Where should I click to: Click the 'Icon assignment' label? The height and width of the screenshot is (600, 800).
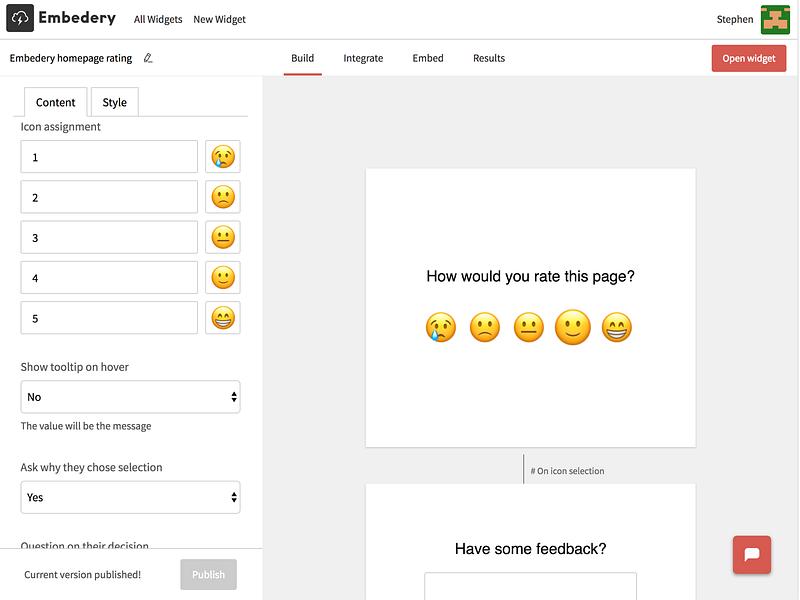pyautogui.click(x=60, y=127)
